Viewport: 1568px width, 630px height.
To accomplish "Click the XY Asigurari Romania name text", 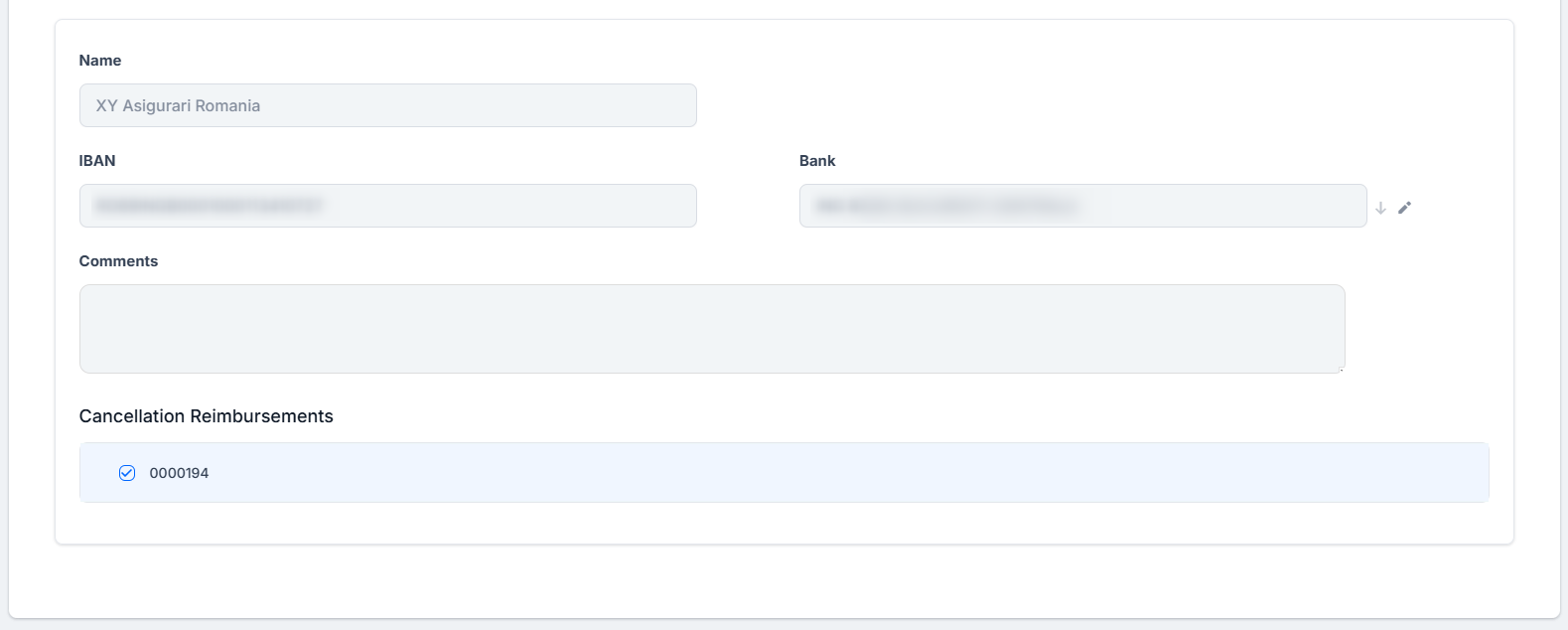I will tap(178, 105).
